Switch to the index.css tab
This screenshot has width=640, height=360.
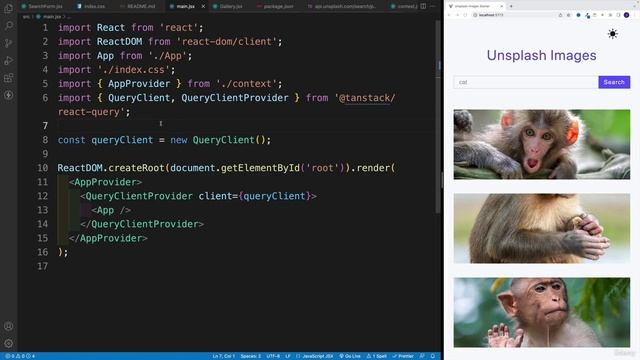coord(91,6)
